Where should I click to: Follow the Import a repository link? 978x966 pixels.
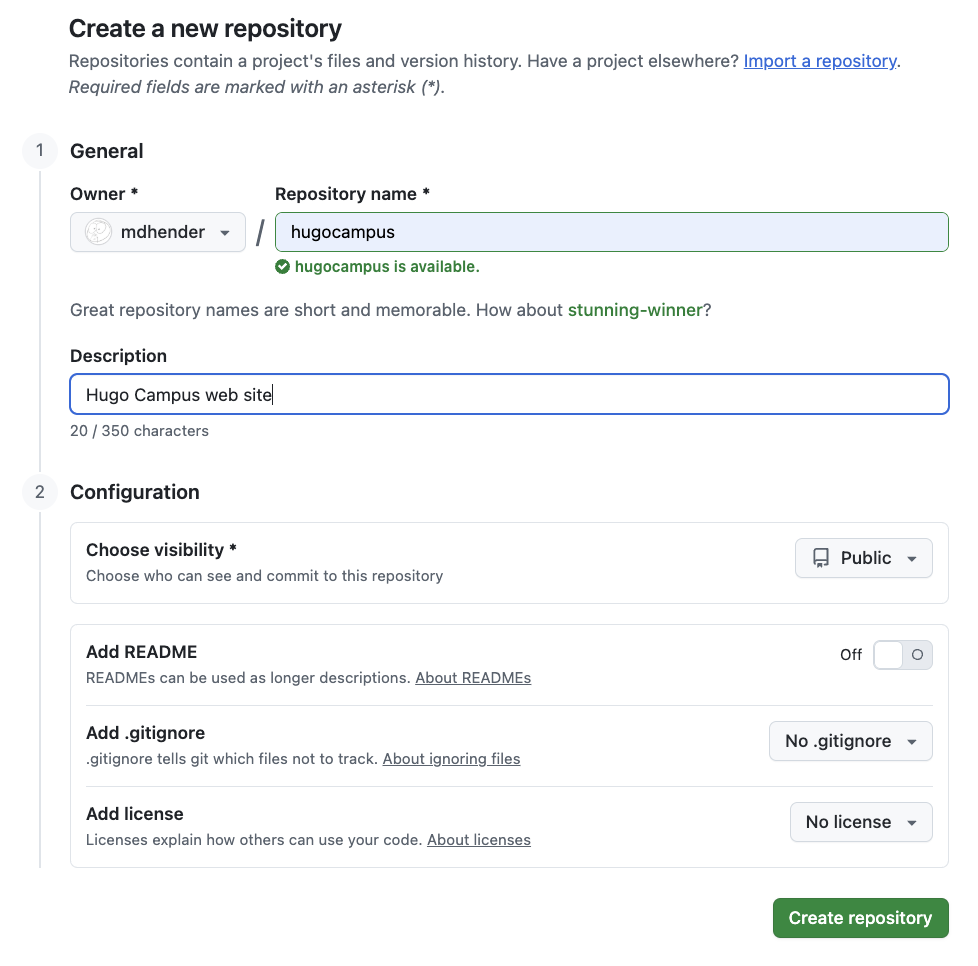click(819, 61)
